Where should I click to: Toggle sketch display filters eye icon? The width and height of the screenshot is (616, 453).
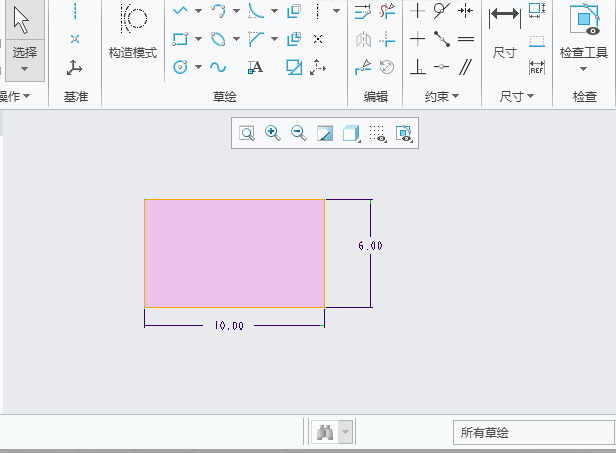tap(404, 133)
